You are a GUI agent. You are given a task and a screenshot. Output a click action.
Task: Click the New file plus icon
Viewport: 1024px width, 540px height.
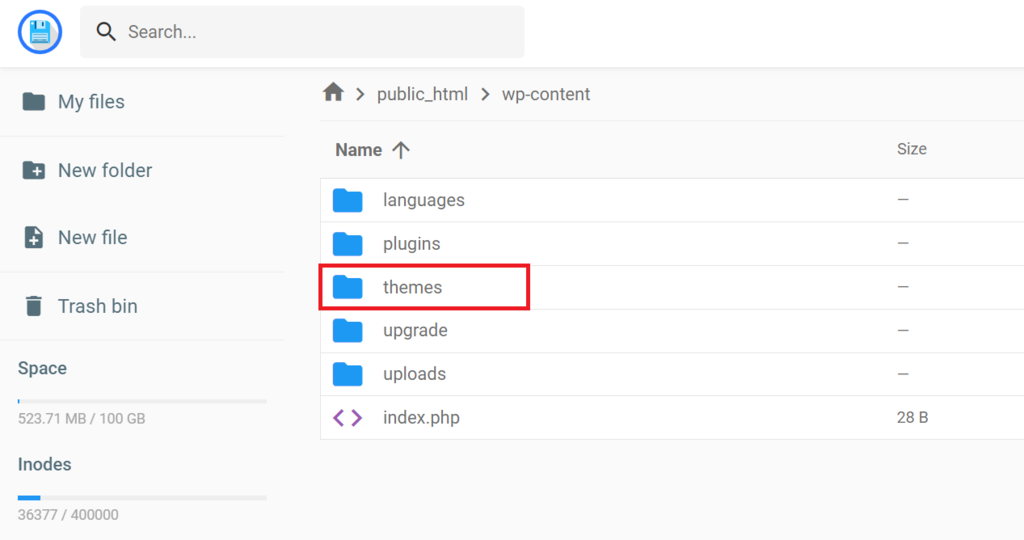pyautogui.click(x=34, y=238)
